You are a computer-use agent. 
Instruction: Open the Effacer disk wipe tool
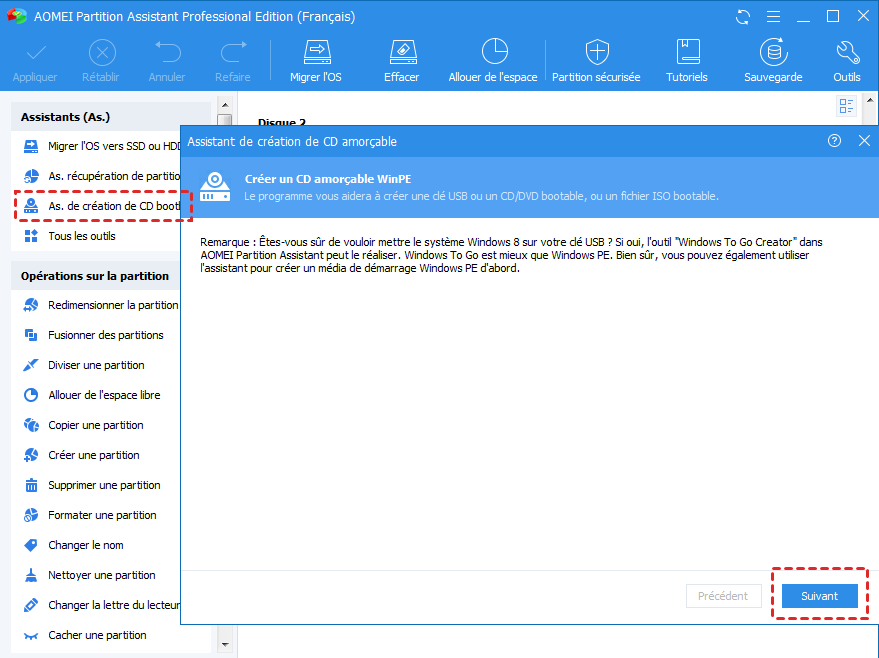click(x=402, y=61)
